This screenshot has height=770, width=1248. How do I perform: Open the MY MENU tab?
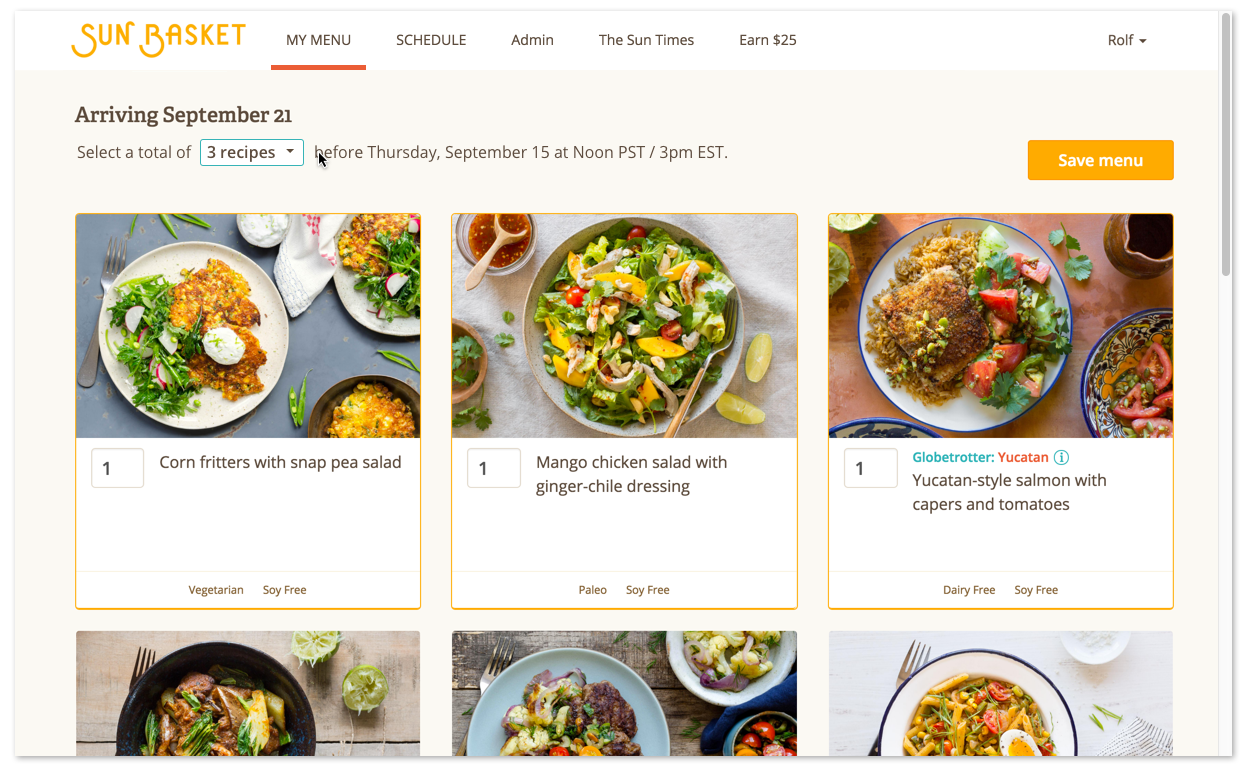318,40
